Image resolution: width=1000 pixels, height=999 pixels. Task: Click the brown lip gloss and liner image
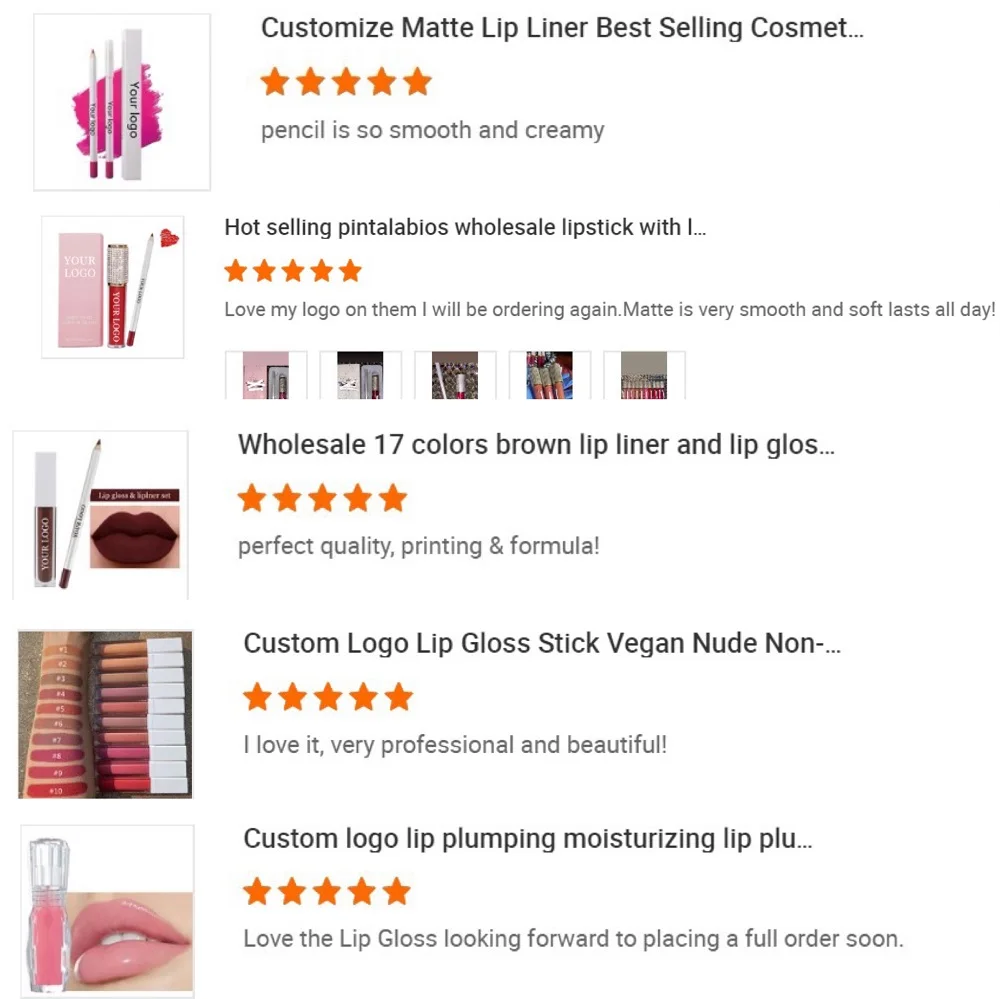100,514
